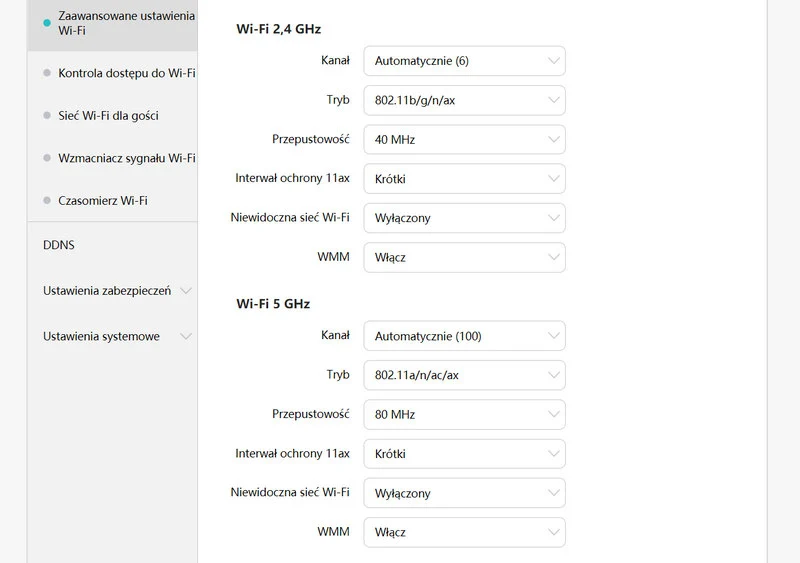Image resolution: width=800 pixels, height=563 pixels.
Task: Open the 2.4 GHz WMM dropdown
Action: coord(464,257)
